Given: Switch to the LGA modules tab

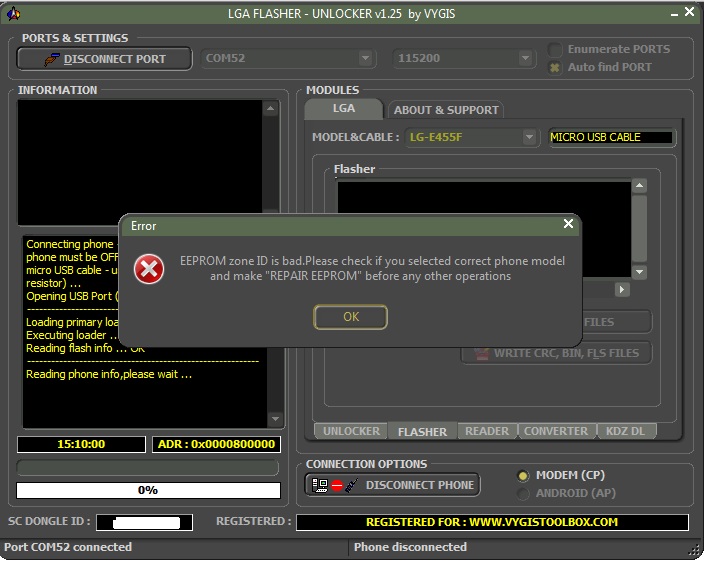Looking at the screenshot, I should click(344, 109).
